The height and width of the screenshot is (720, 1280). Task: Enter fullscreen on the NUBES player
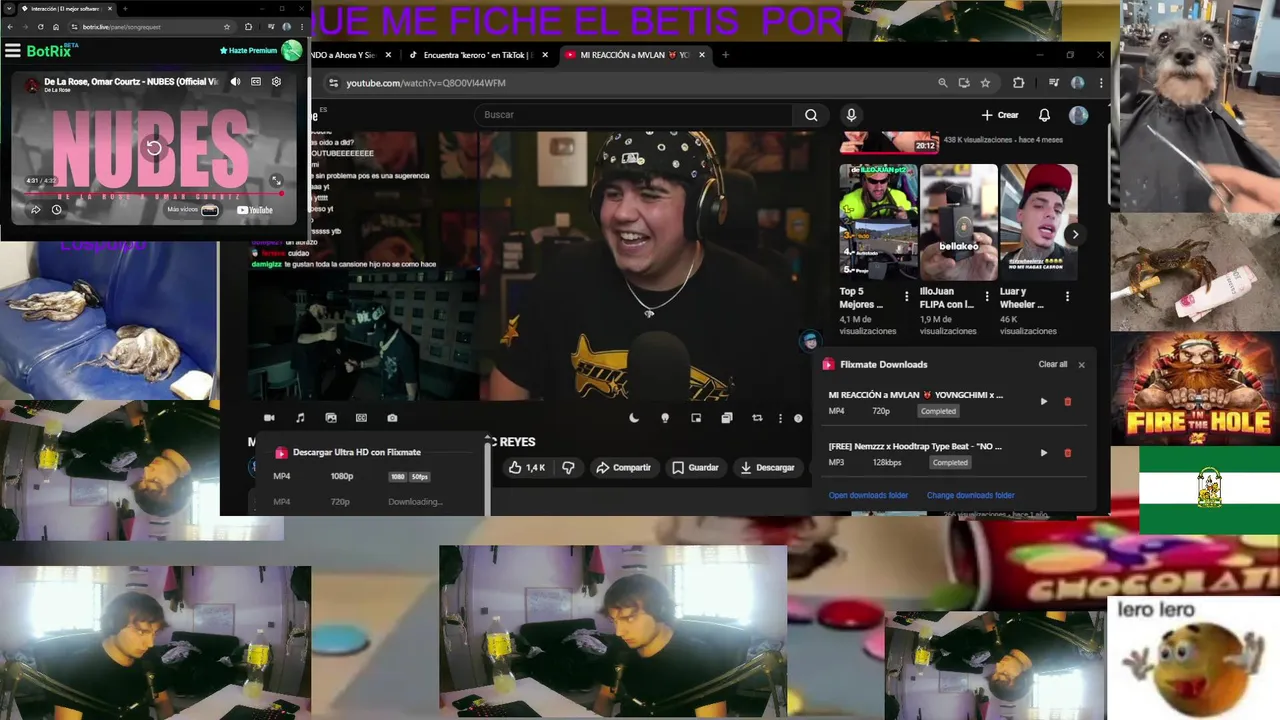[x=276, y=180]
